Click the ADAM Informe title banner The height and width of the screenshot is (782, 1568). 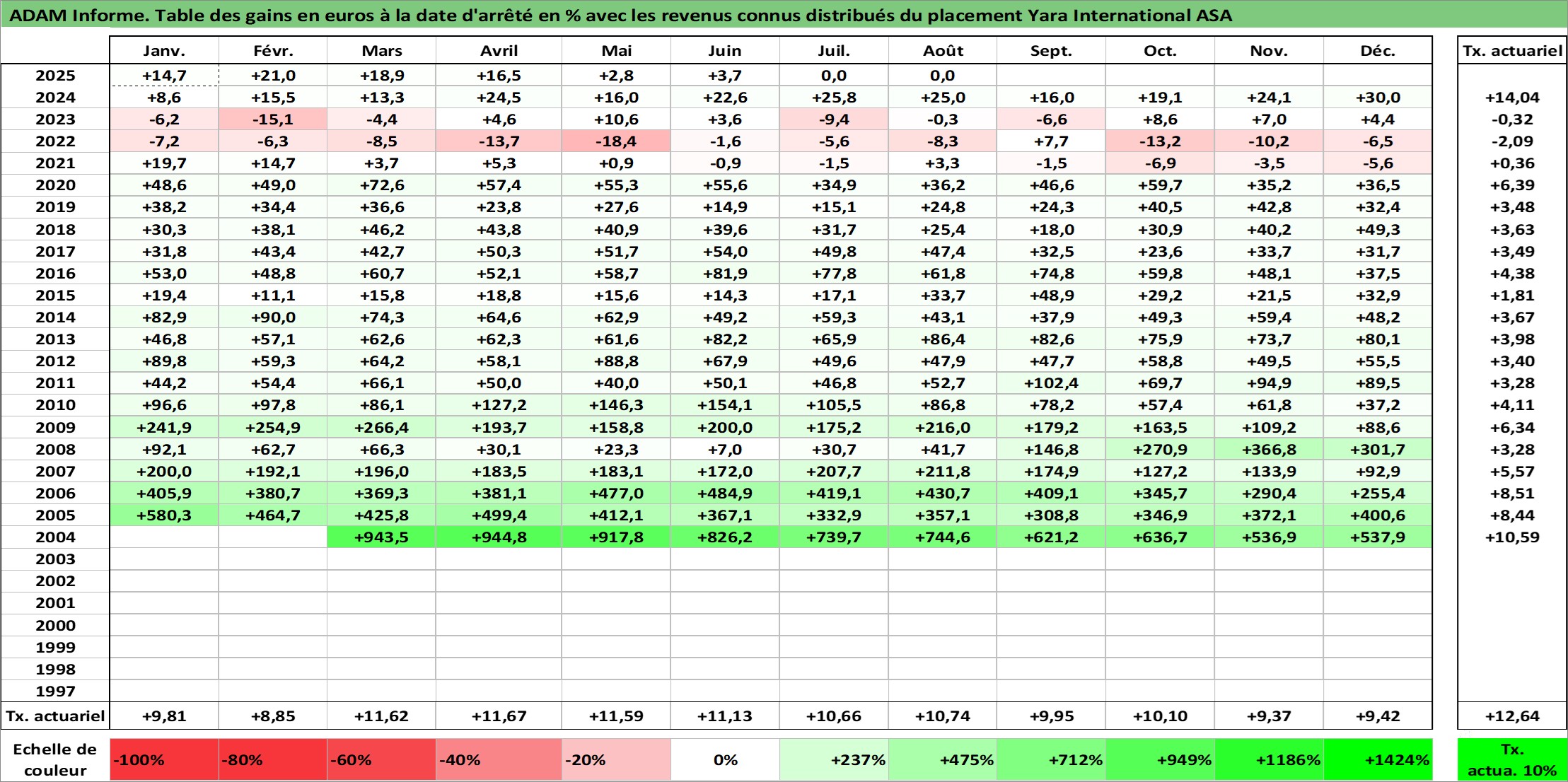coord(784,15)
